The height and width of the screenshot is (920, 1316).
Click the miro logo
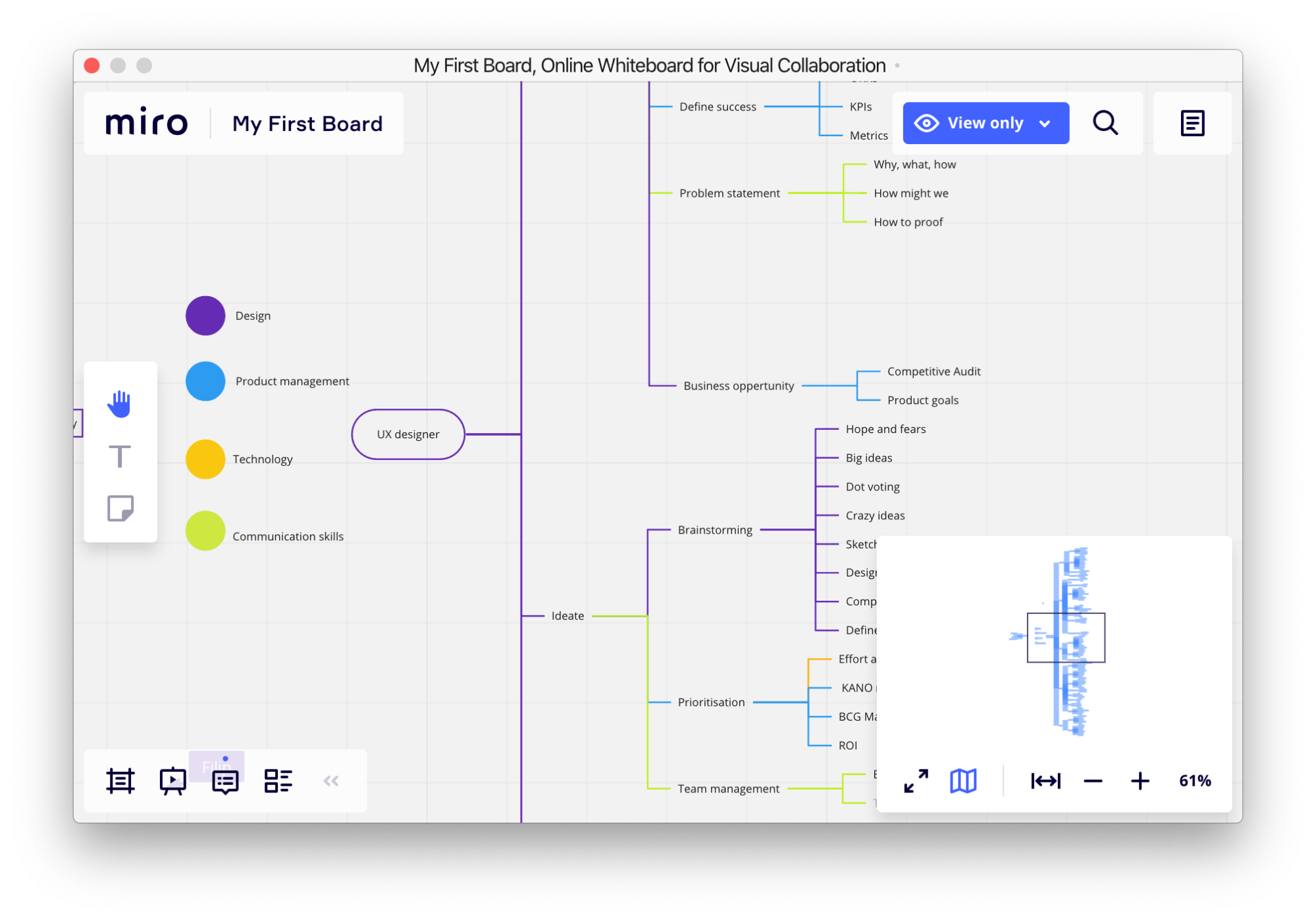click(x=146, y=123)
